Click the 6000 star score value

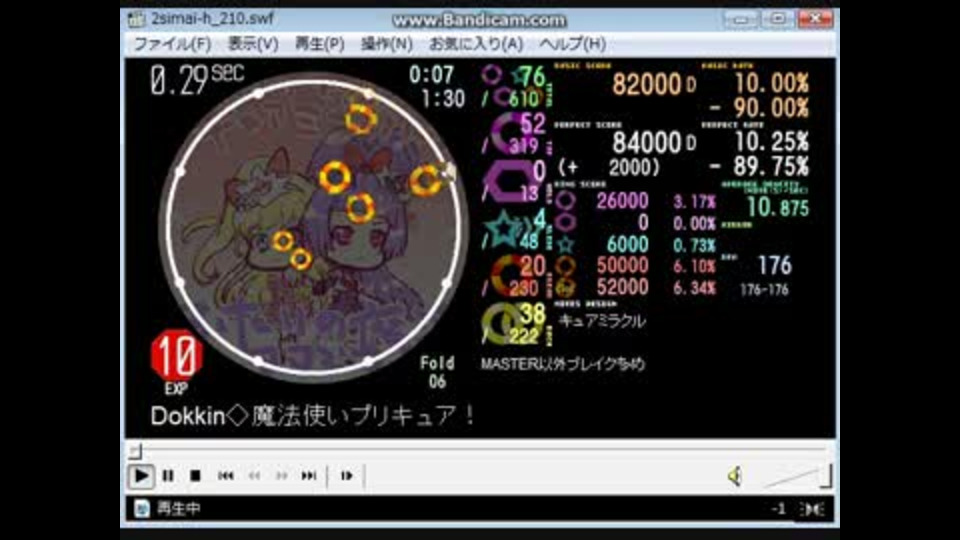(628, 244)
